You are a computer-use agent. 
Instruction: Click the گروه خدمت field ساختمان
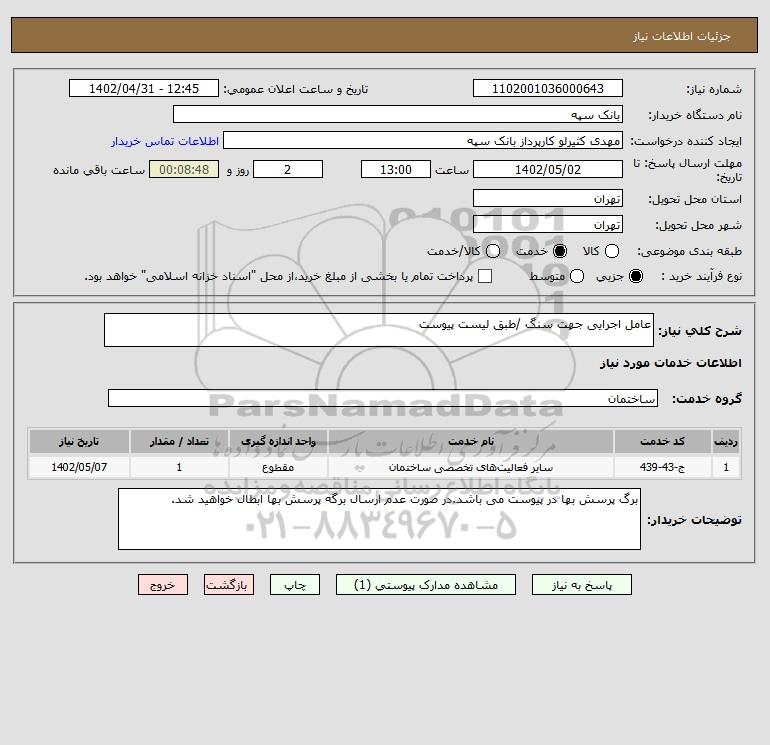[383, 398]
